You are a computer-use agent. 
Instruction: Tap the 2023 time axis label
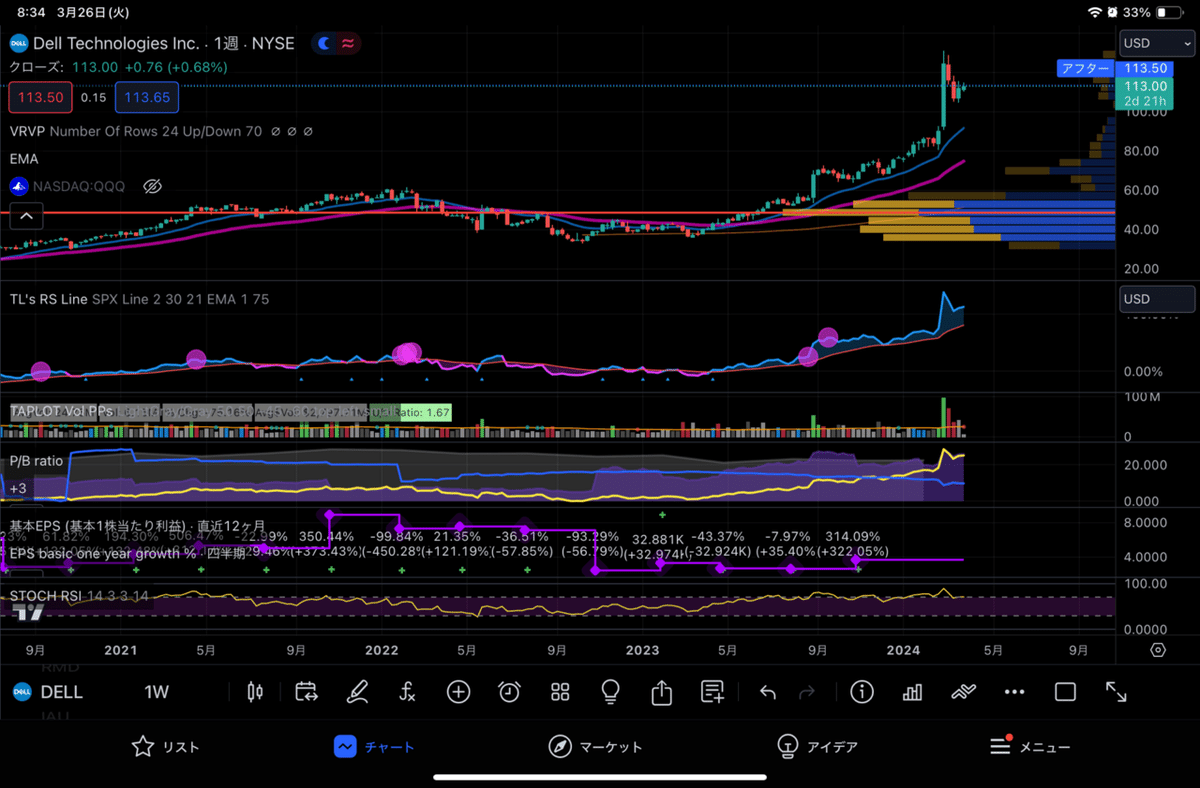[643, 650]
